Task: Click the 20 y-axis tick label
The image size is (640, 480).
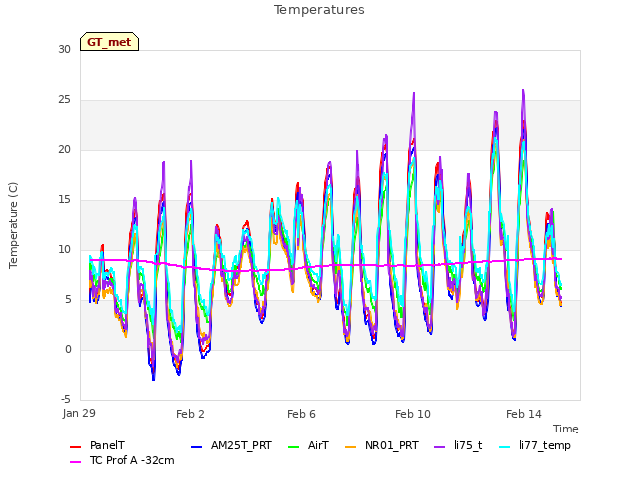Action: click(64, 150)
